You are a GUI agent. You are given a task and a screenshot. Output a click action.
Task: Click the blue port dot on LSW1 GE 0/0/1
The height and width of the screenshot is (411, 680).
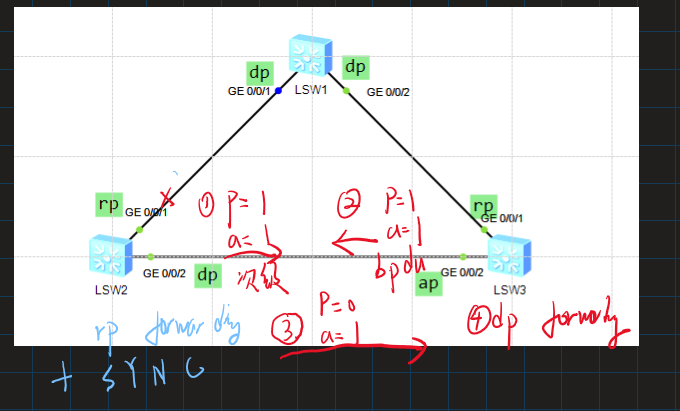278,91
